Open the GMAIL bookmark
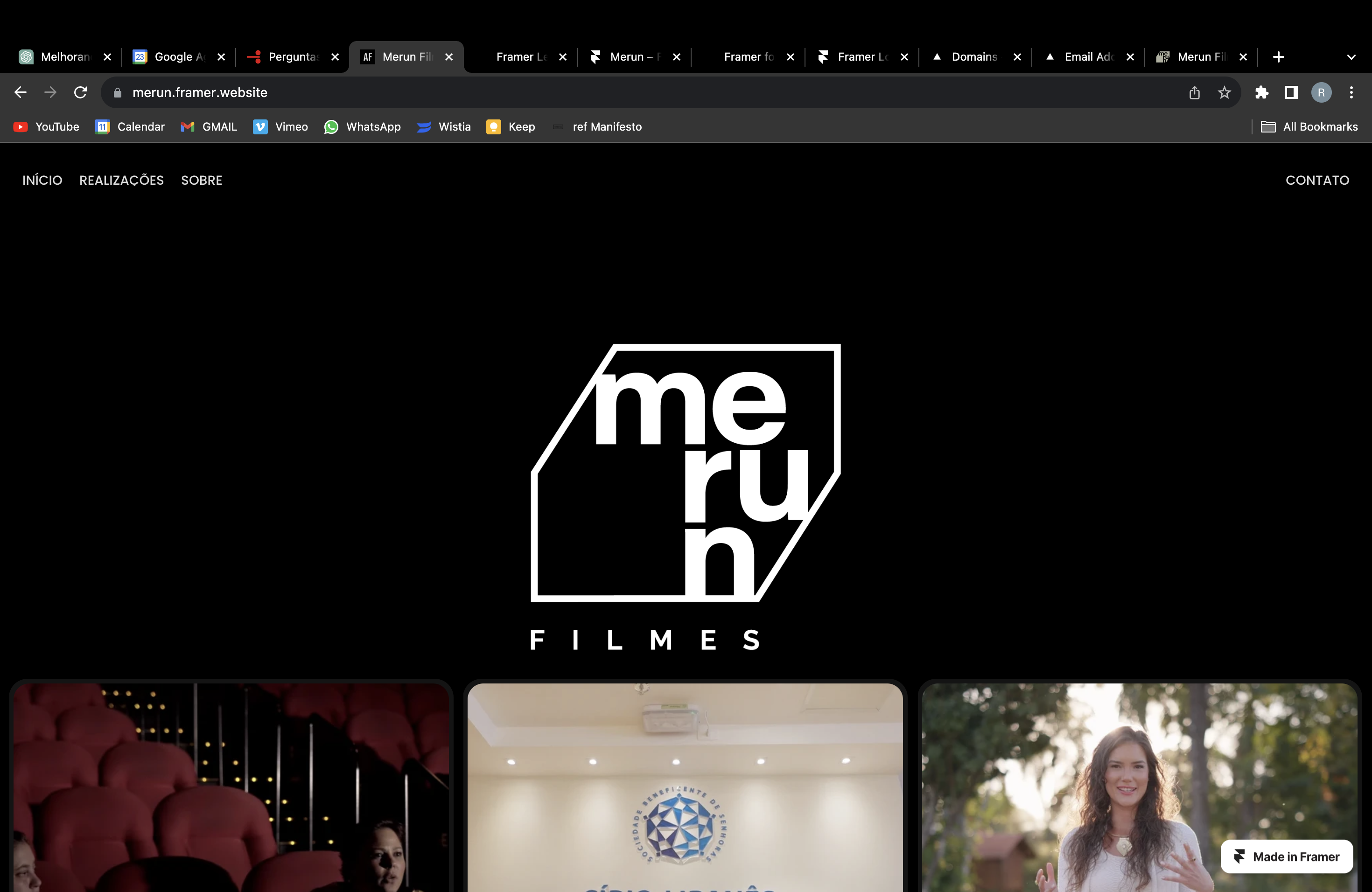 (x=209, y=127)
